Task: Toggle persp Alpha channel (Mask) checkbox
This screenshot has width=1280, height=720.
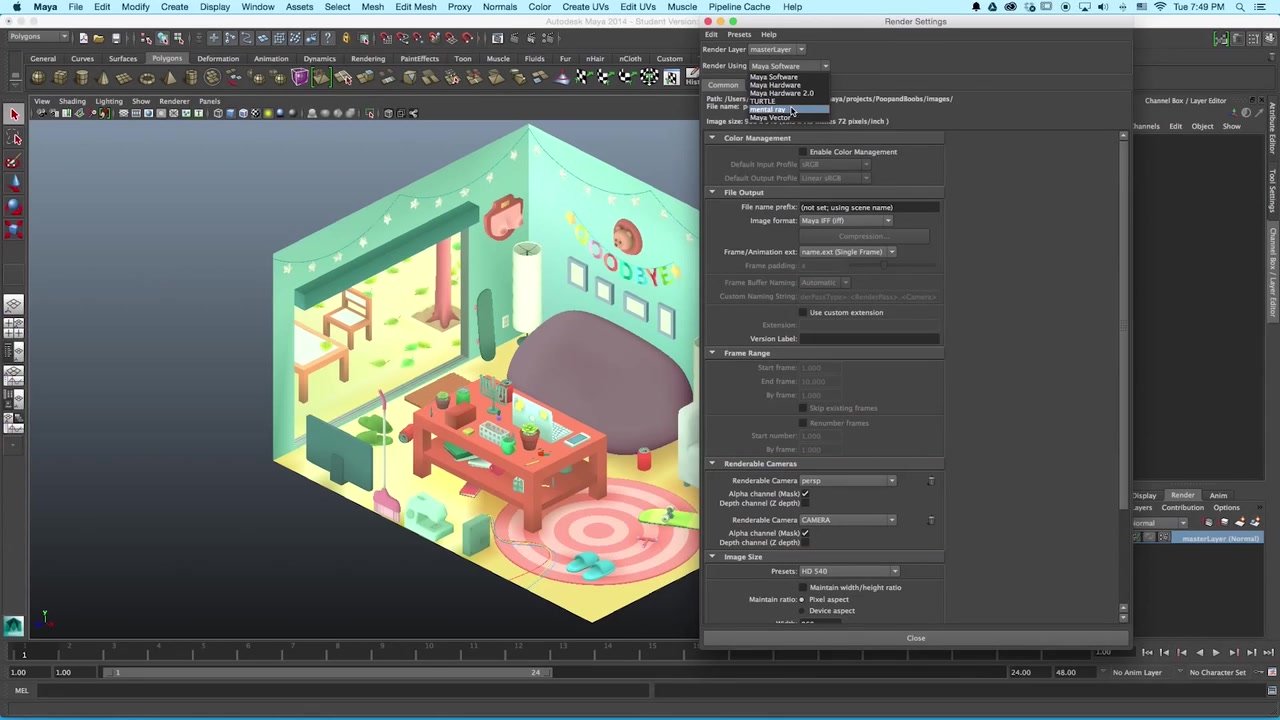Action: pos(805,494)
